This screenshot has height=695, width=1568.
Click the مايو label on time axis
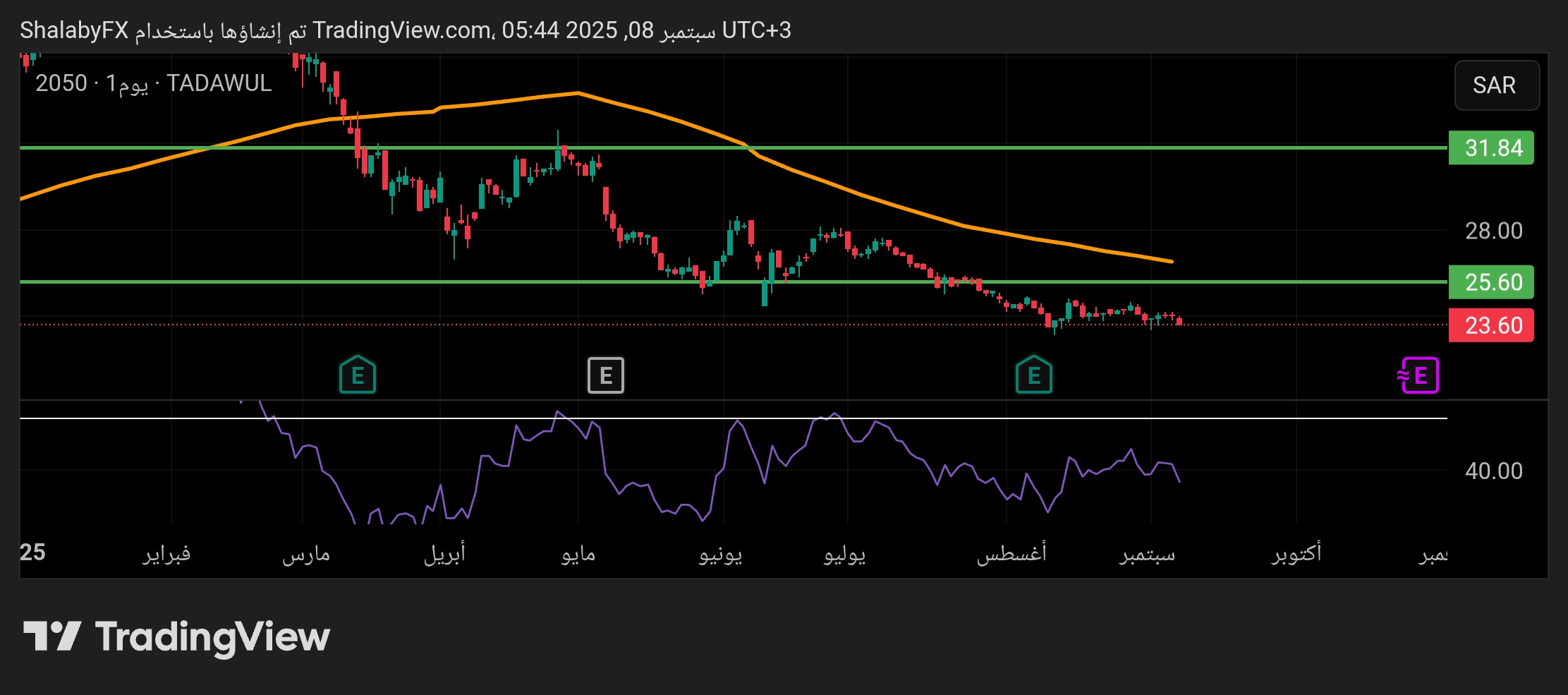pyautogui.click(x=578, y=554)
